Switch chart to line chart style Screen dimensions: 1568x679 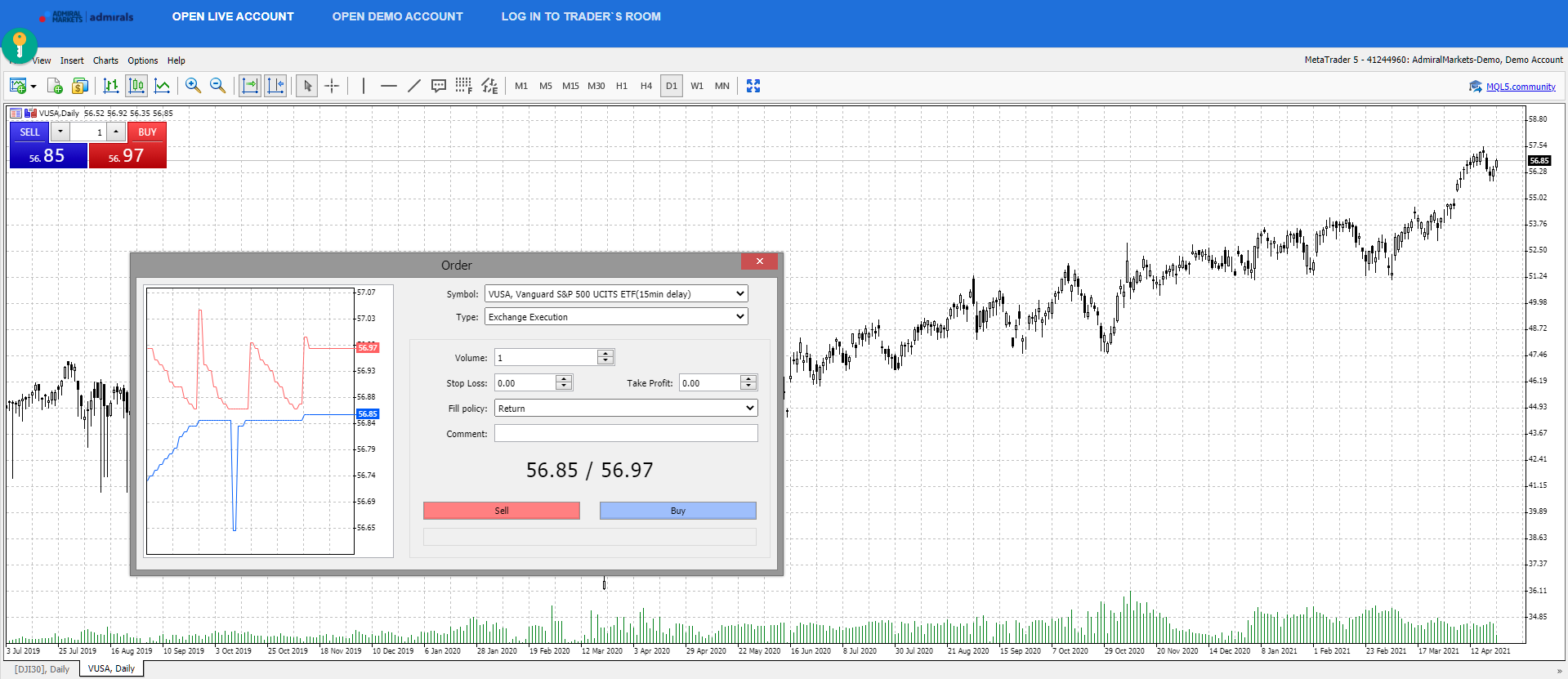tap(163, 86)
